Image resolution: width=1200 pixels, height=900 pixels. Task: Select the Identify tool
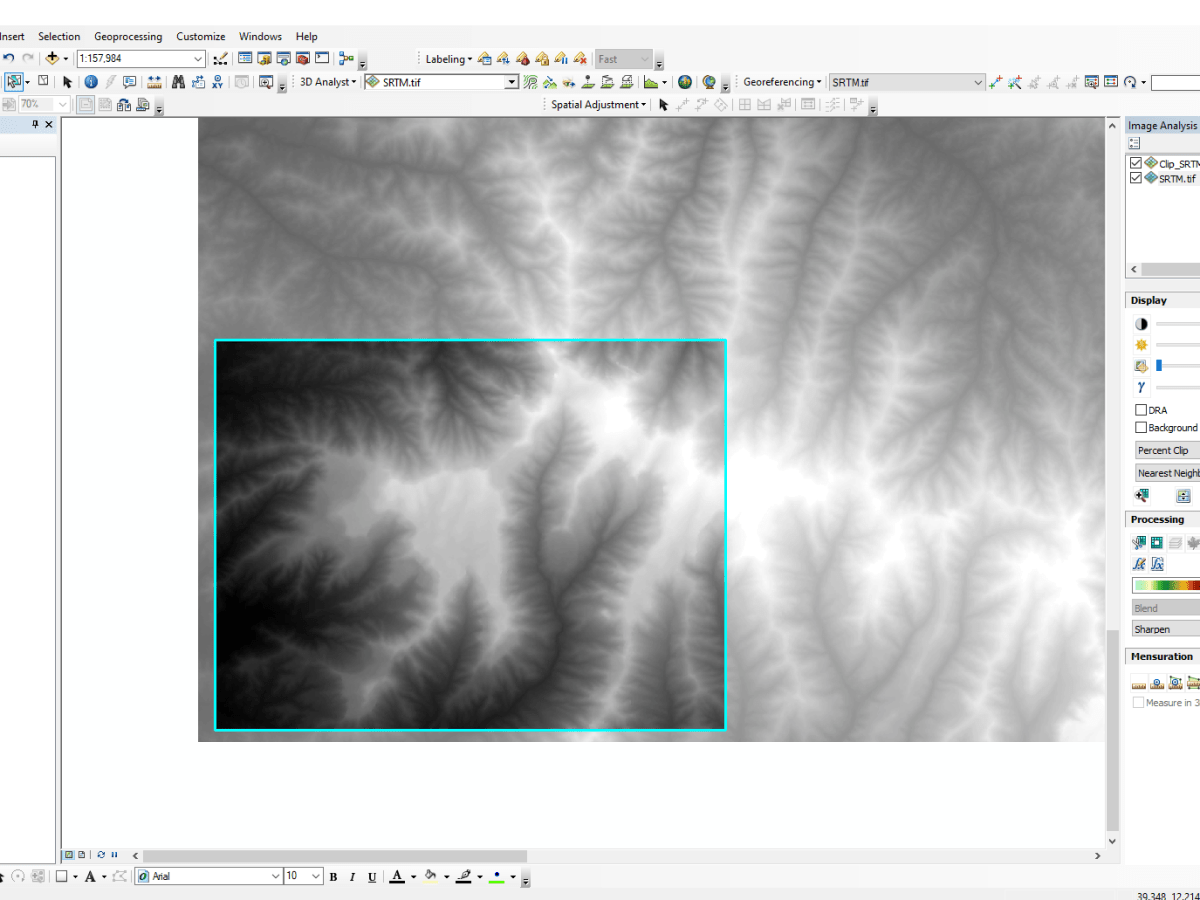[91, 82]
